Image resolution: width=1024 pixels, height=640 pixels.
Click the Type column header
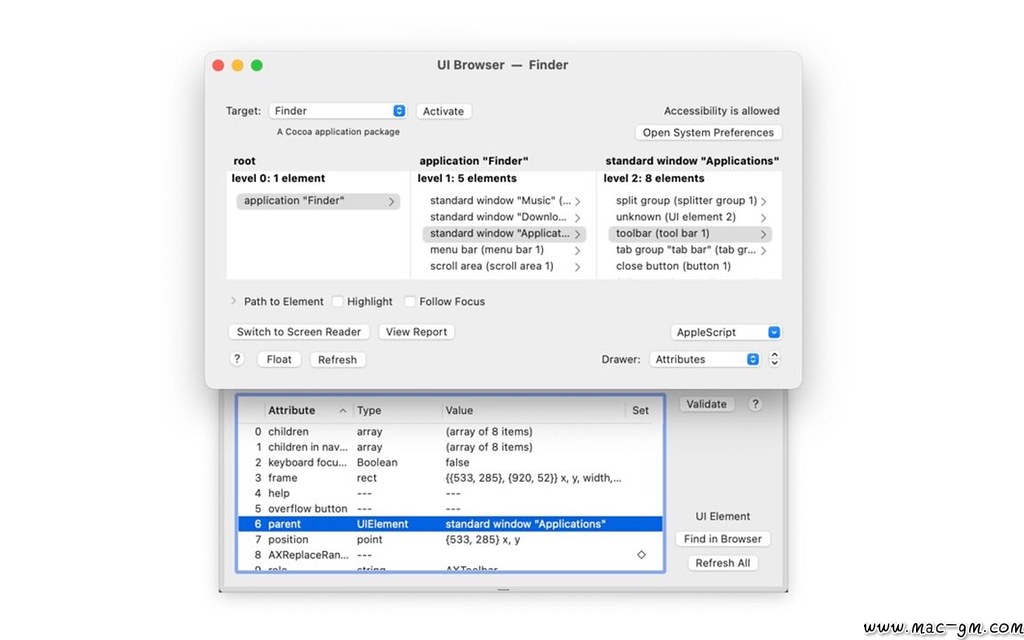398,411
